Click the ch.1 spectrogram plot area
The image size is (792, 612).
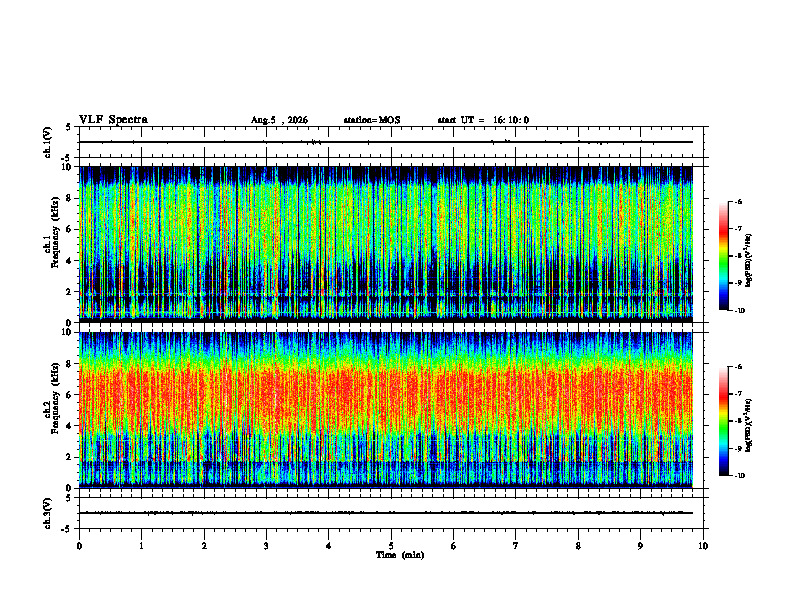pos(386,244)
